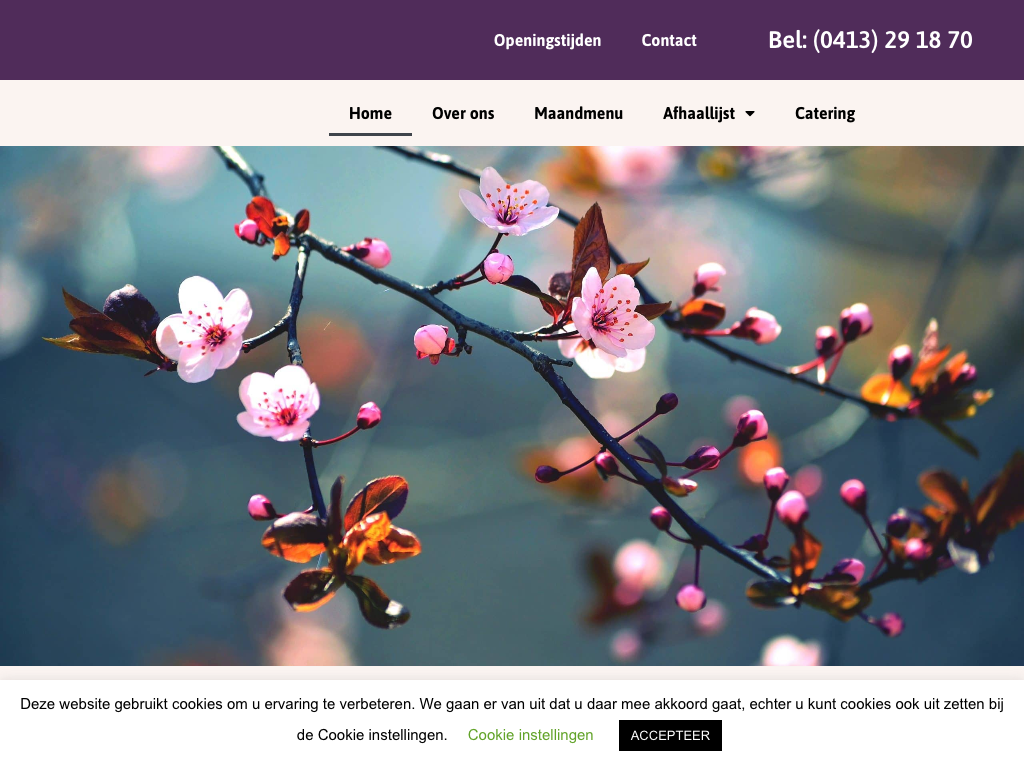Image resolution: width=1024 pixels, height=768 pixels.
Task: Open Cookie instellingen settings link
Action: [530, 735]
